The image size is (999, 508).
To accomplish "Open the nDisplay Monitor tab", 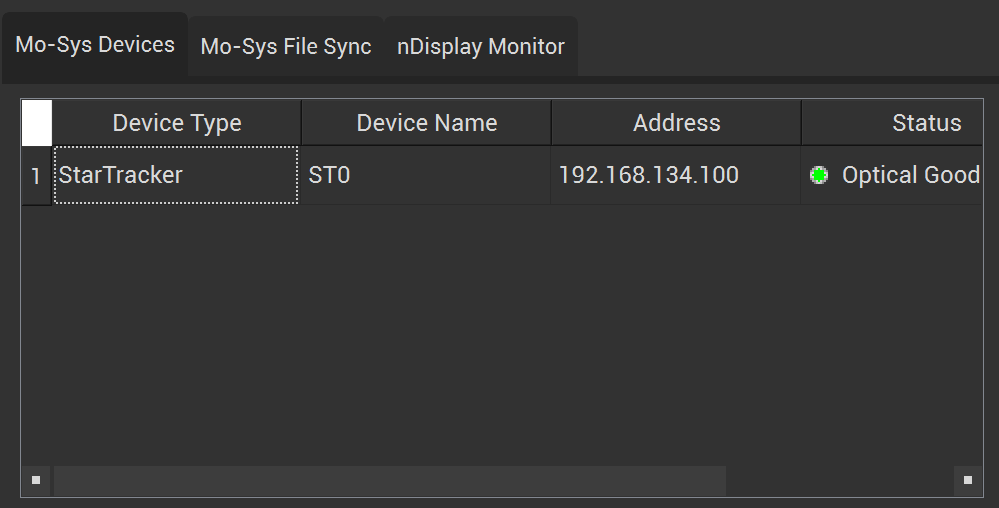I will click(481, 47).
